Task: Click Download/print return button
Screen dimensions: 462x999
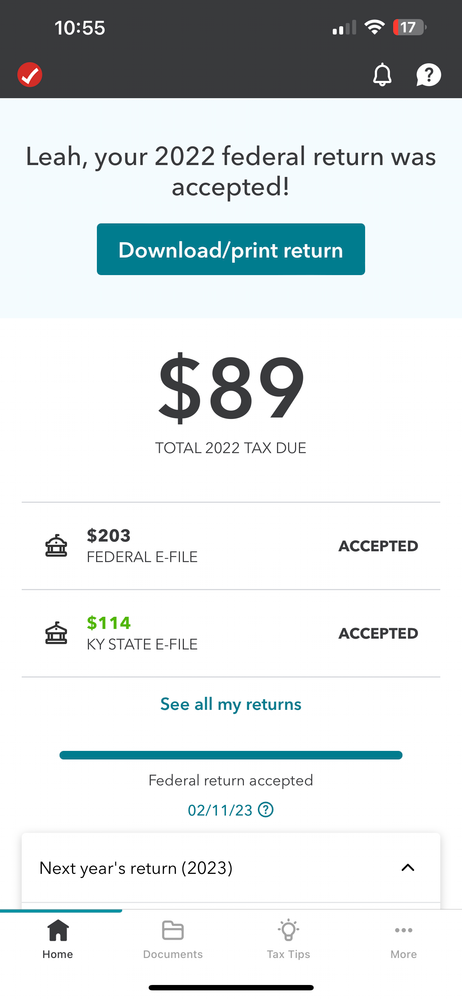Action: pos(231,249)
